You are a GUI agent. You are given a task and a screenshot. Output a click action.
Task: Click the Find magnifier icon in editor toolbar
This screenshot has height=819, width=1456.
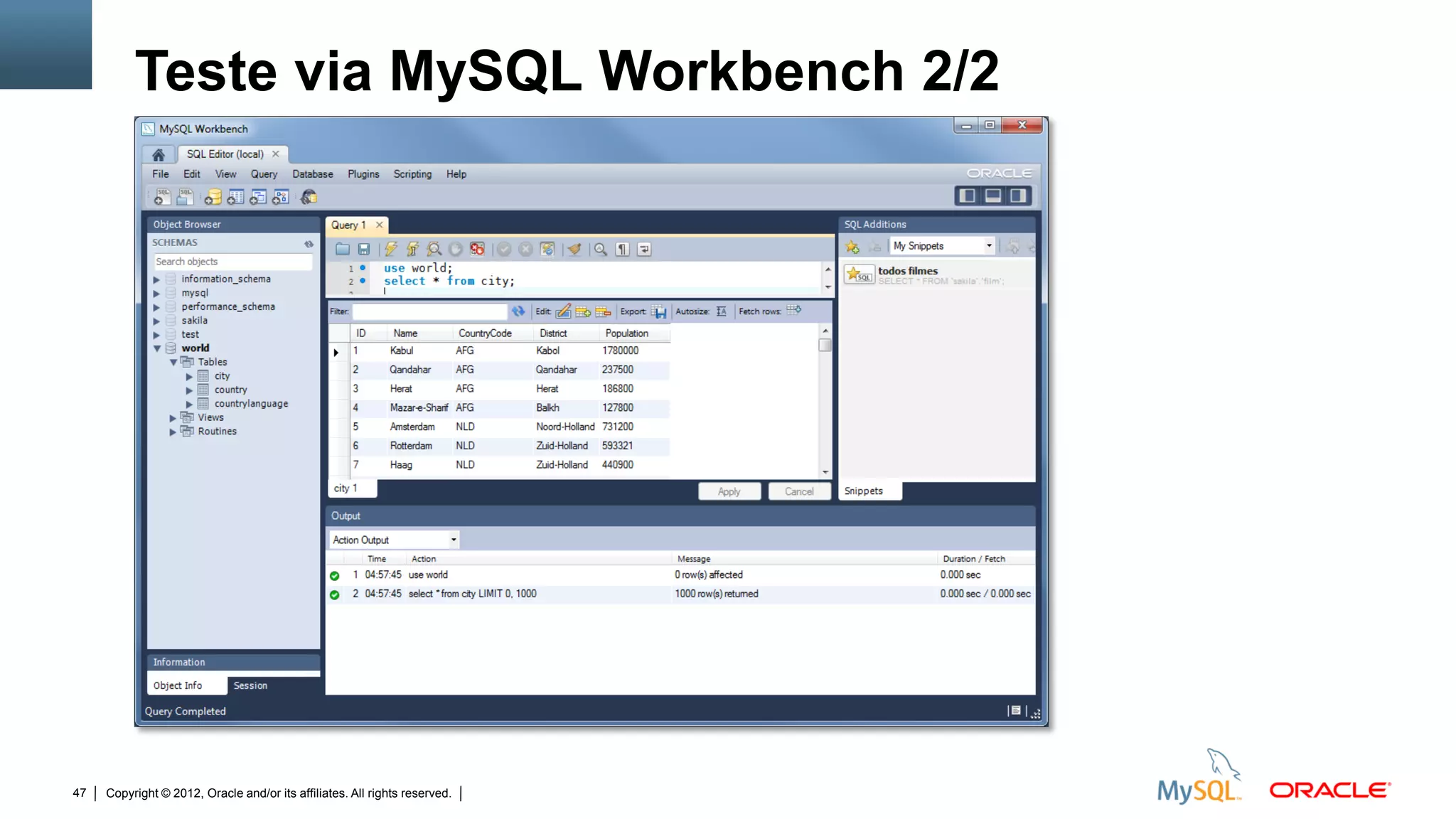tap(601, 249)
